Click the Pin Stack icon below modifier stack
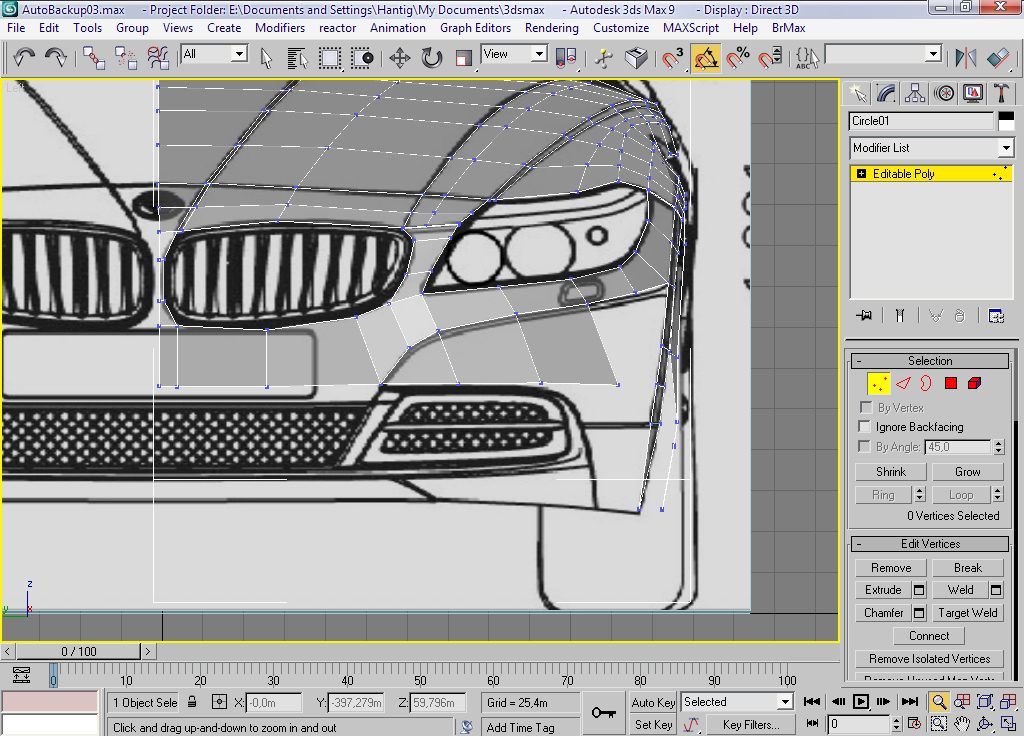 pyautogui.click(x=862, y=315)
